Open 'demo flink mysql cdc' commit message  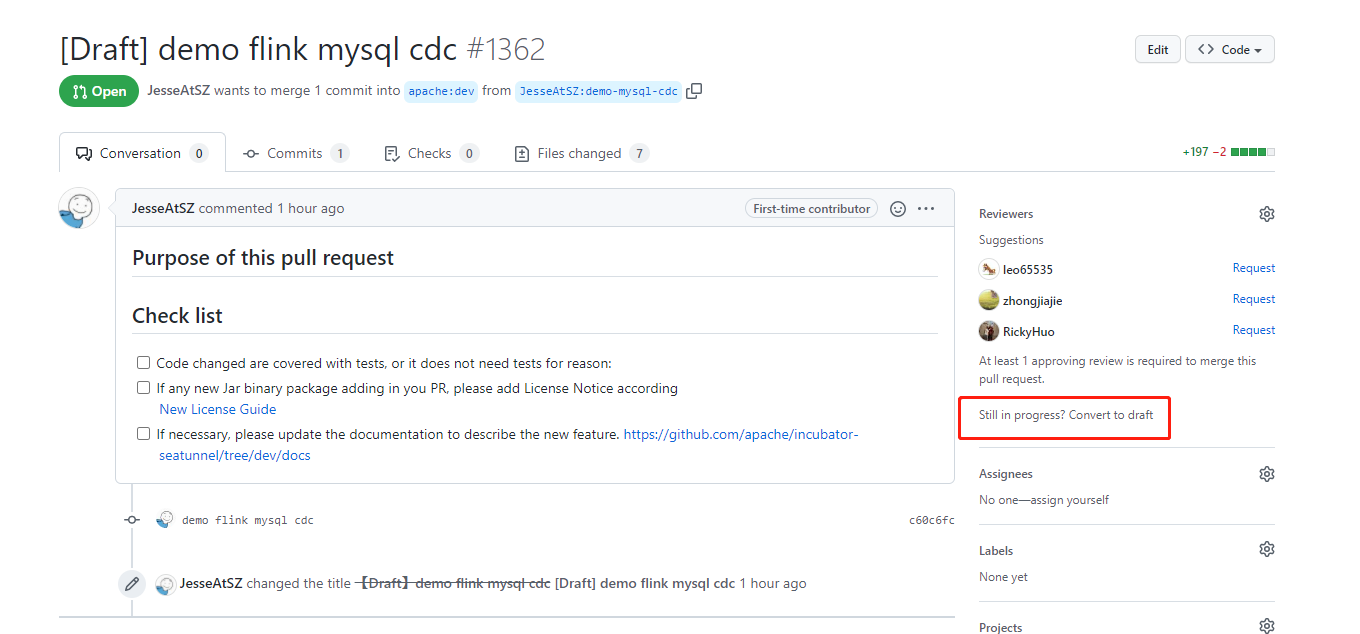(x=248, y=520)
